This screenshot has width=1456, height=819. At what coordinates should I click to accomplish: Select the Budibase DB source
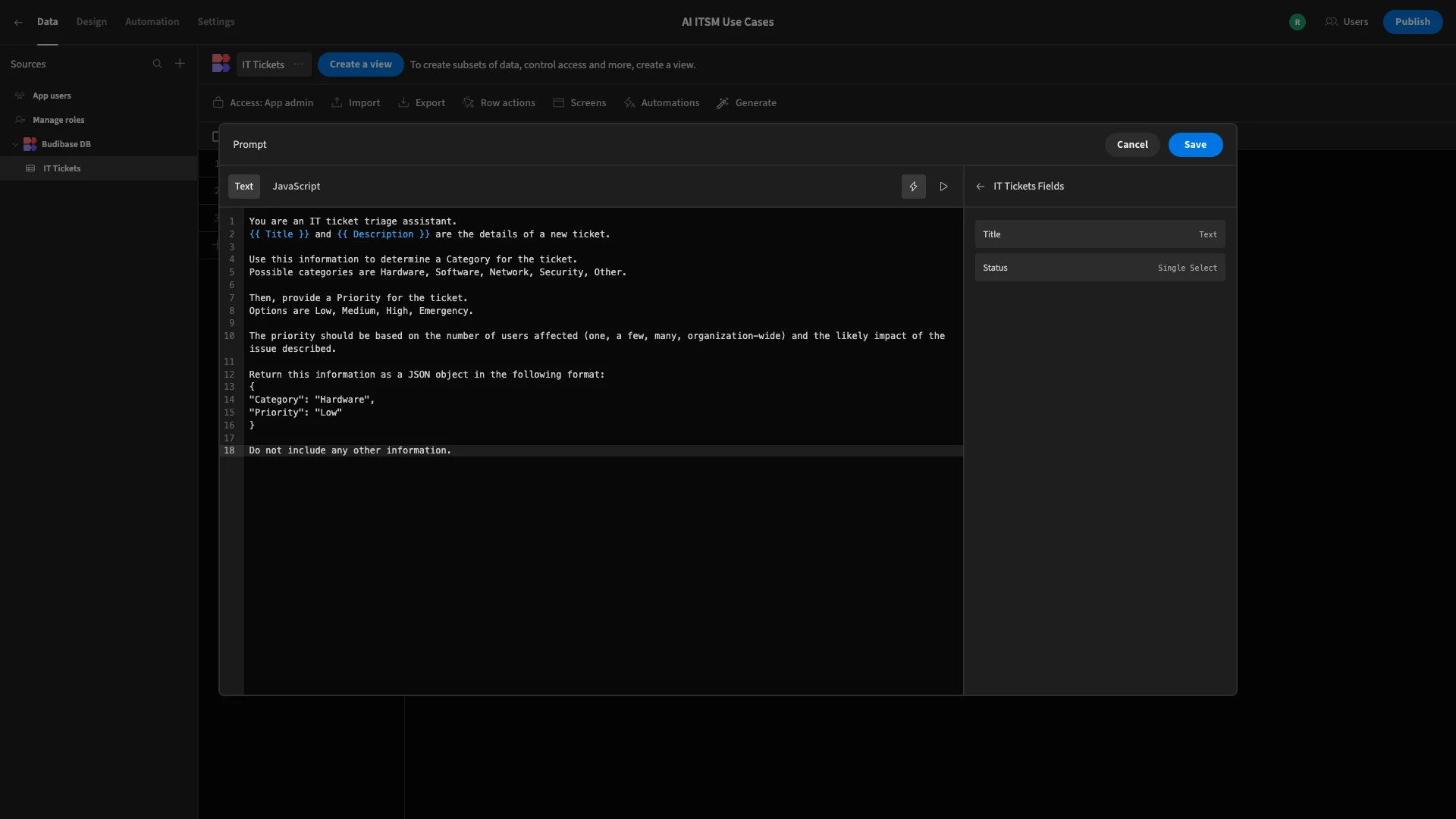pyautogui.click(x=66, y=144)
